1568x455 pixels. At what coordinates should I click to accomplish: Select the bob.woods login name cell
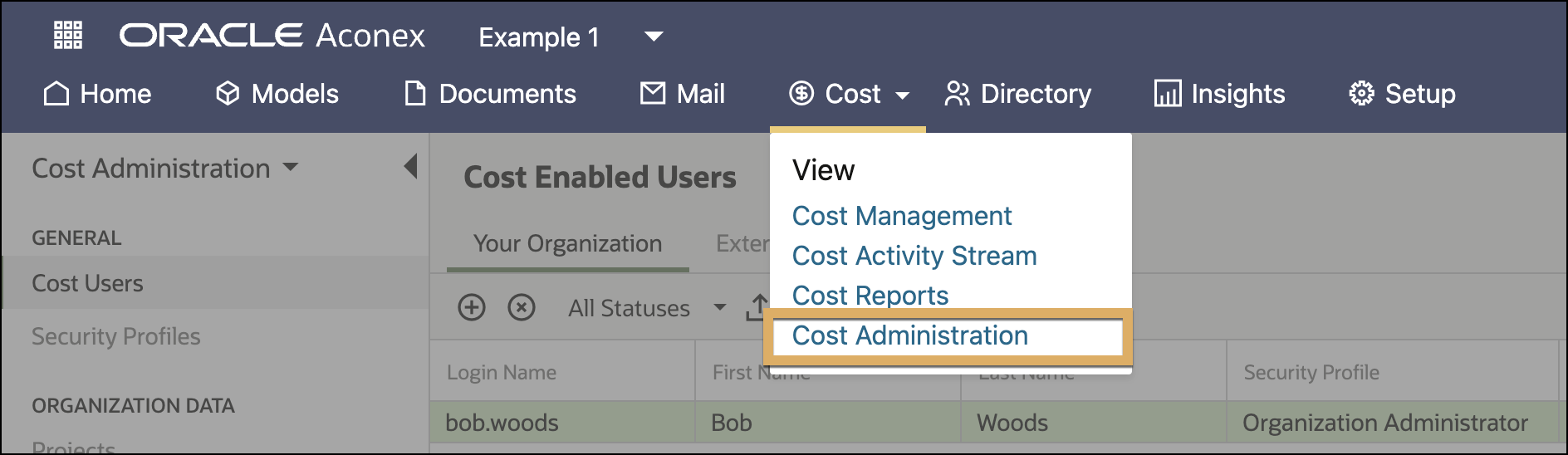pyautogui.click(x=562, y=423)
